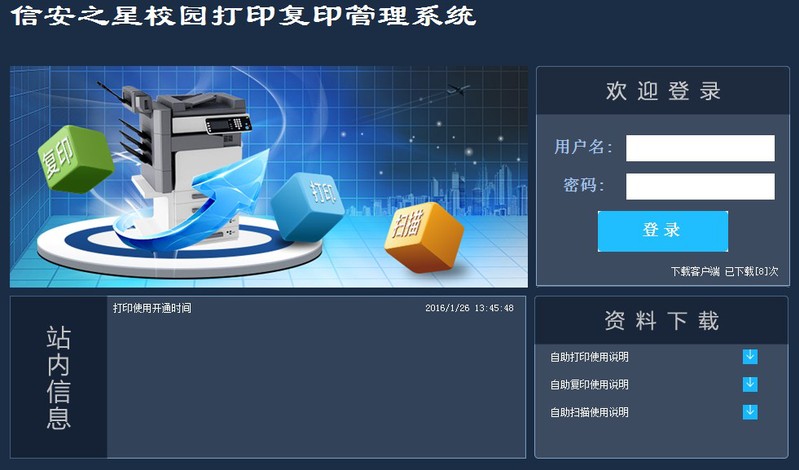Download the 自助扫描使用说明 via its arrow icon
799x470 pixels.
pyautogui.click(x=750, y=412)
